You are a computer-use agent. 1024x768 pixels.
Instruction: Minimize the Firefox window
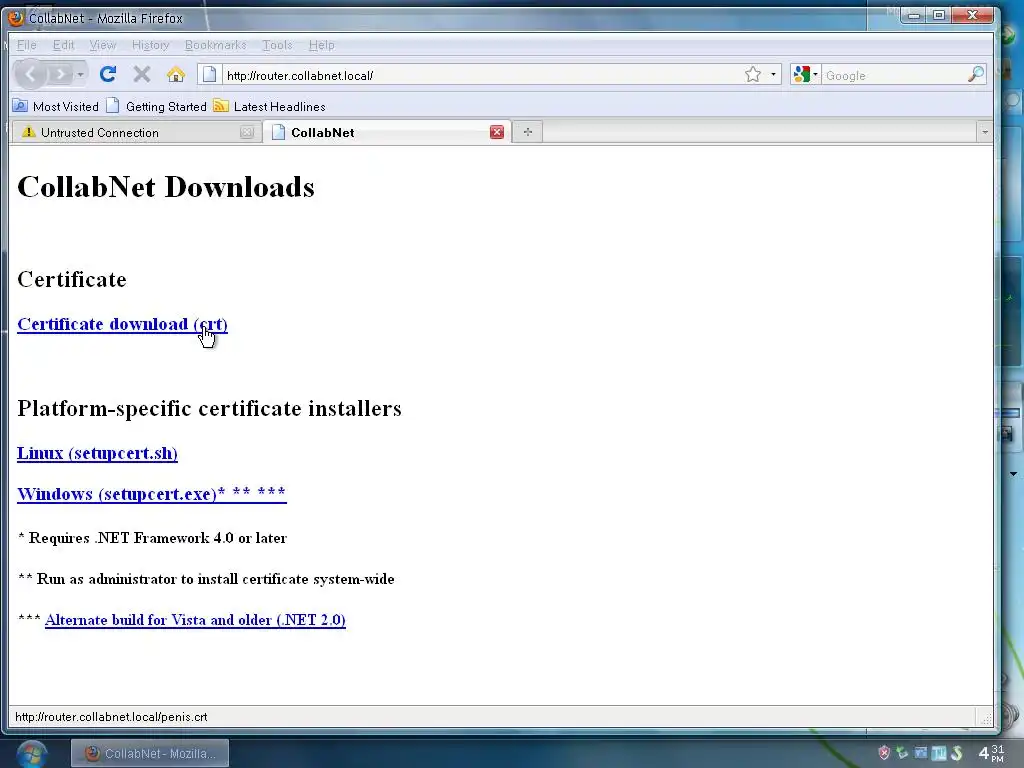[914, 15]
